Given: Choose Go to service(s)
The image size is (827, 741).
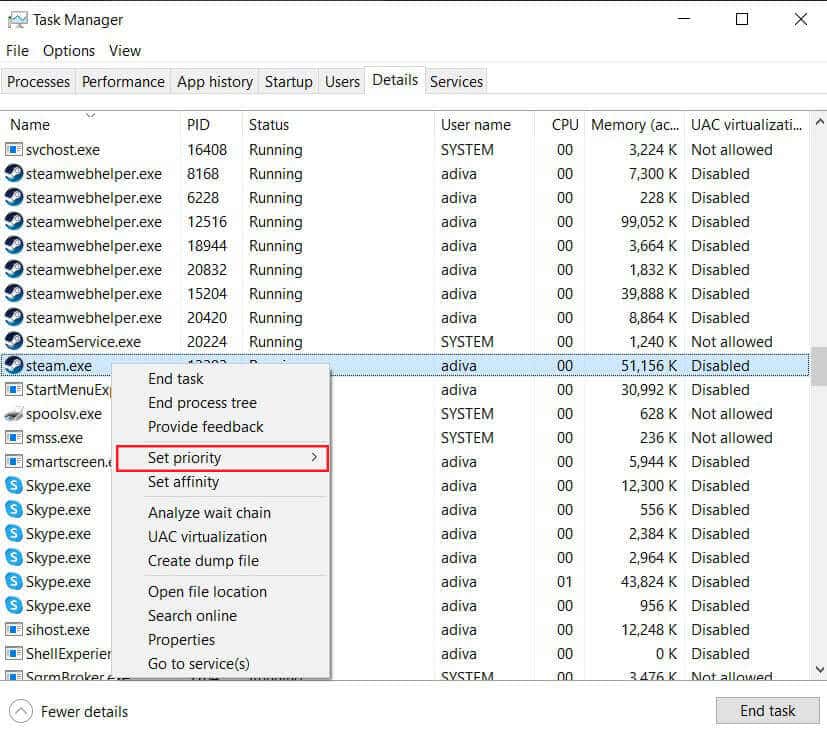Looking at the screenshot, I should coord(199,663).
